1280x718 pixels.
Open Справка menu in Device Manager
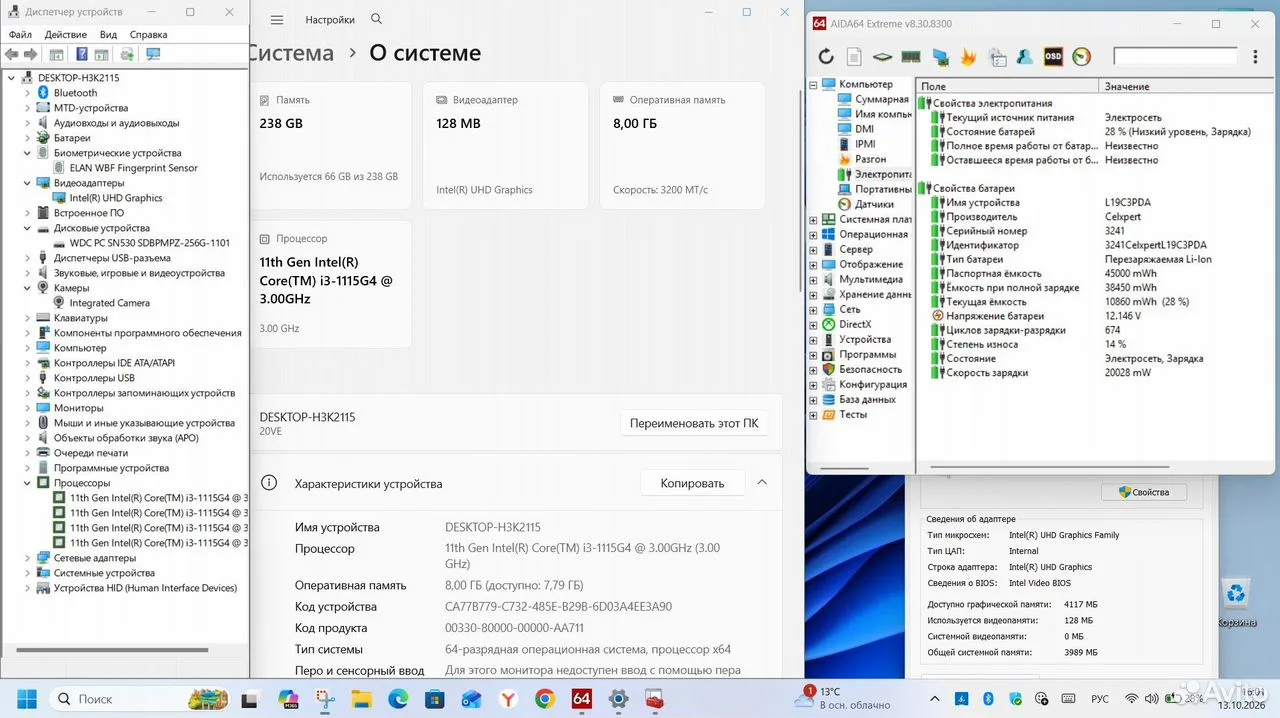(x=149, y=35)
